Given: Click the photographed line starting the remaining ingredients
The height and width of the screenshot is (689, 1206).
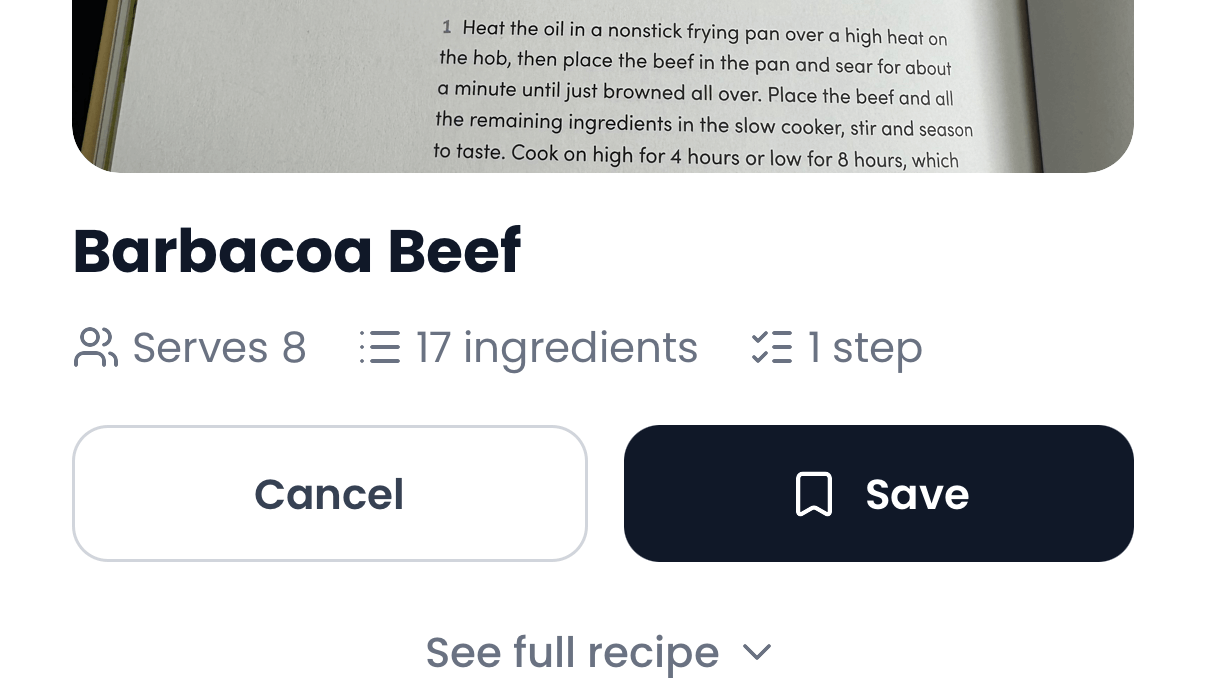Looking at the screenshot, I should pyautogui.click(x=703, y=125).
